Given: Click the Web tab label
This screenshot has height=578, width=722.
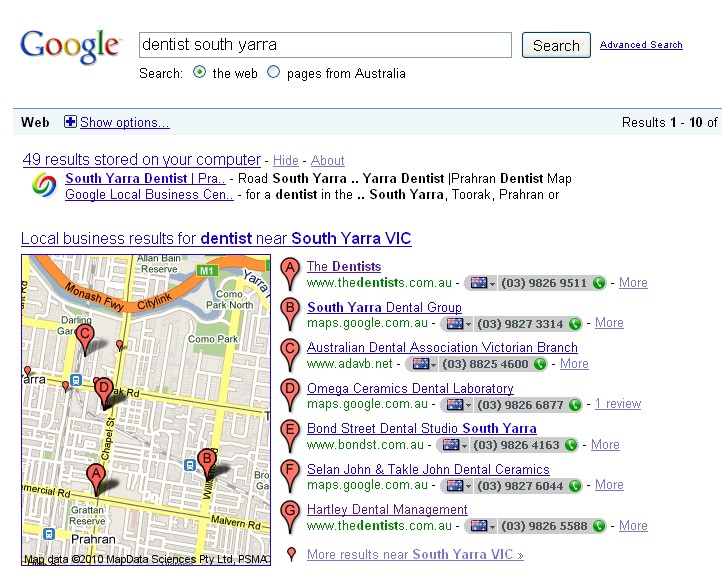Looking at the screenshot, I should [35, 122].
